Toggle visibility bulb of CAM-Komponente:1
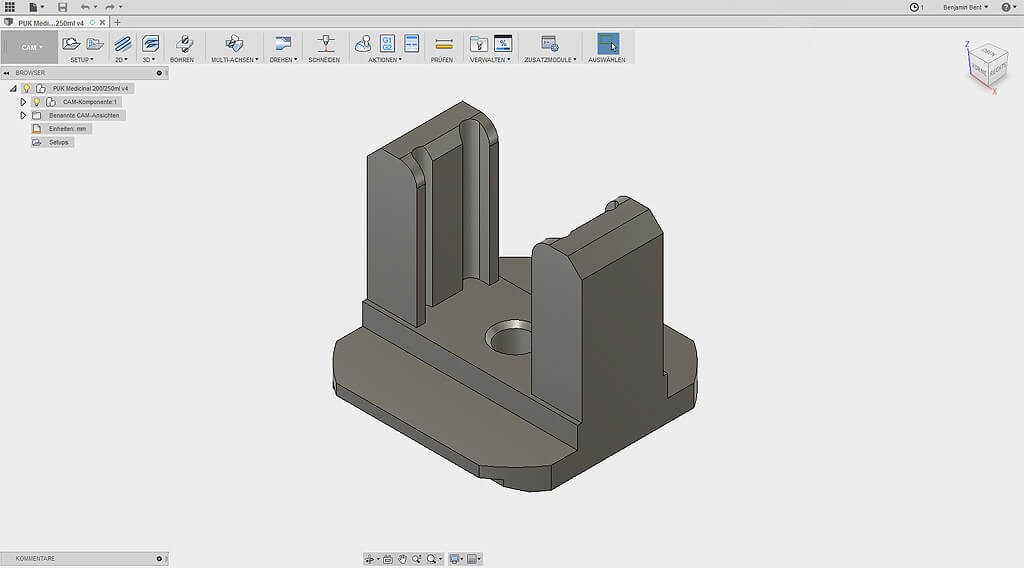Screen dimensions: 1024x568 (x=37, y=102)
